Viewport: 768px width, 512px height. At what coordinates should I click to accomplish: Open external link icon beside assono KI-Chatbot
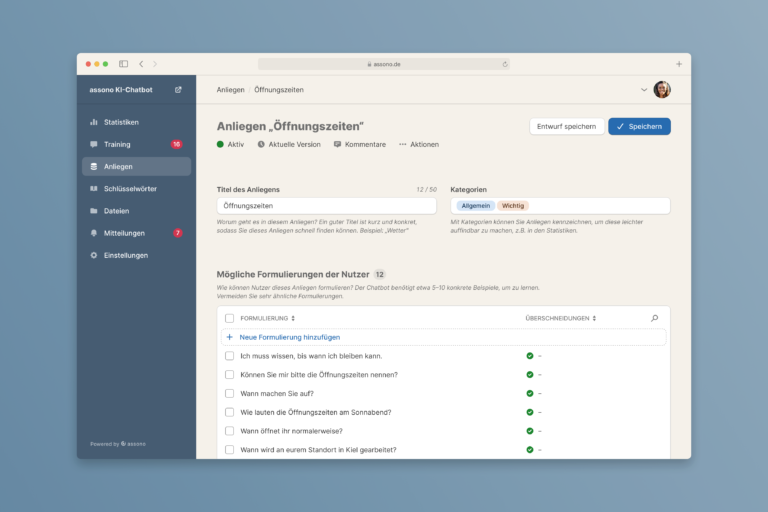click(178, 90)
